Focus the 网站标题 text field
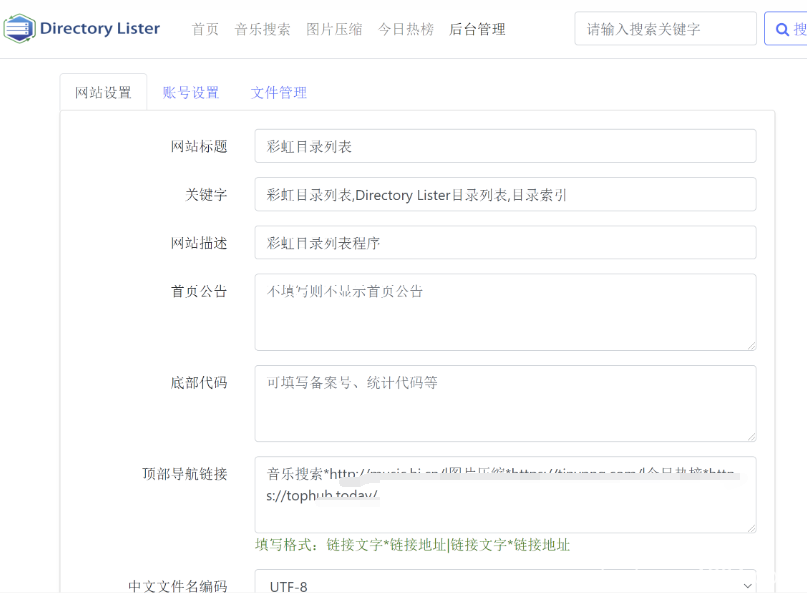 [x=505, y=146]
